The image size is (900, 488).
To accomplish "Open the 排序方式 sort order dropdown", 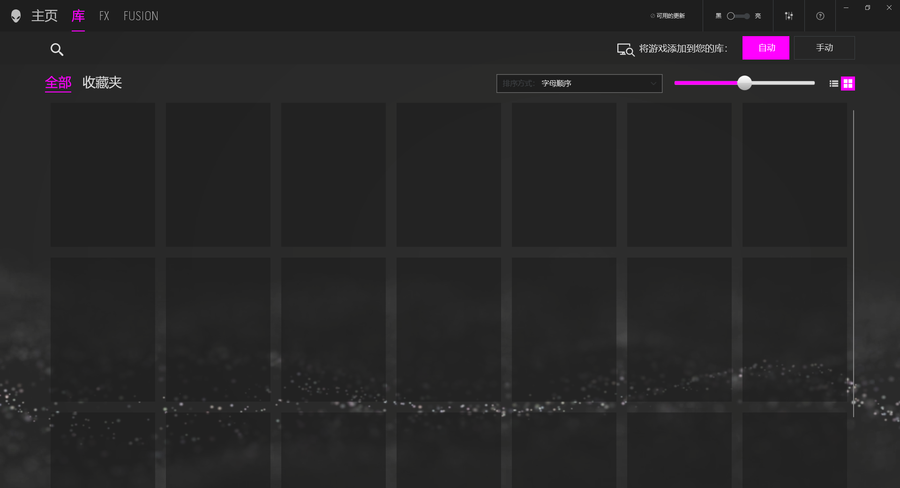I will 579,84.
